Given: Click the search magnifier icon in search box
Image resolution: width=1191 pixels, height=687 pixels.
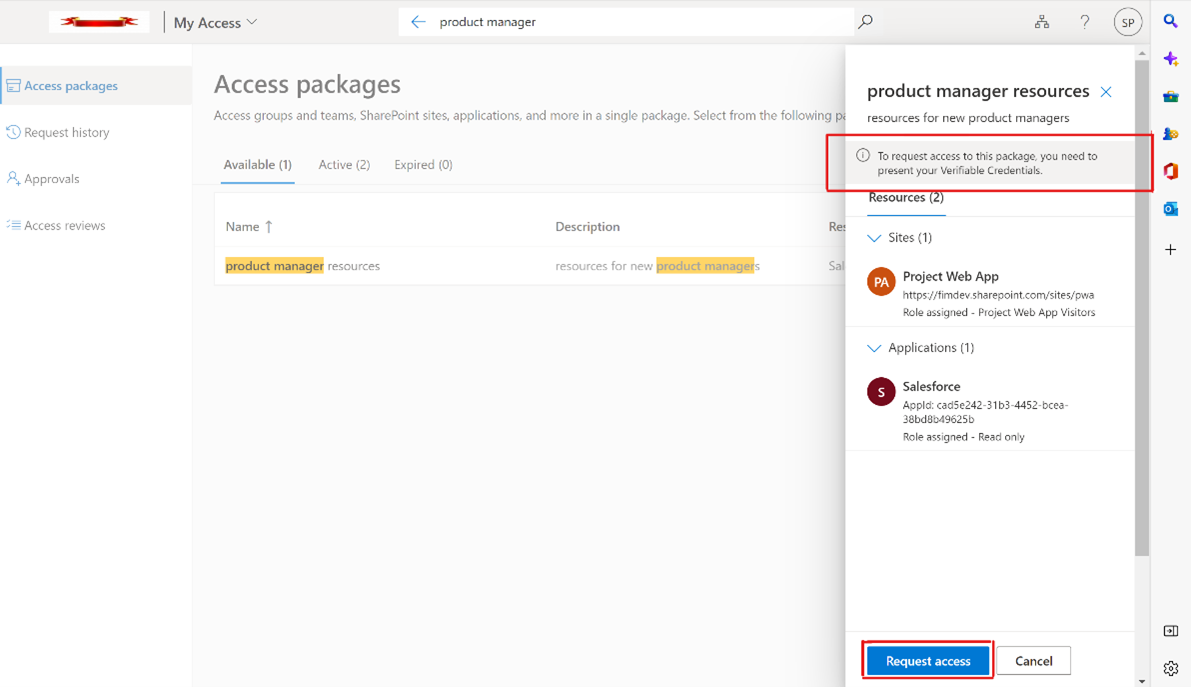Looking at the screenshot, I should point(866,21).
